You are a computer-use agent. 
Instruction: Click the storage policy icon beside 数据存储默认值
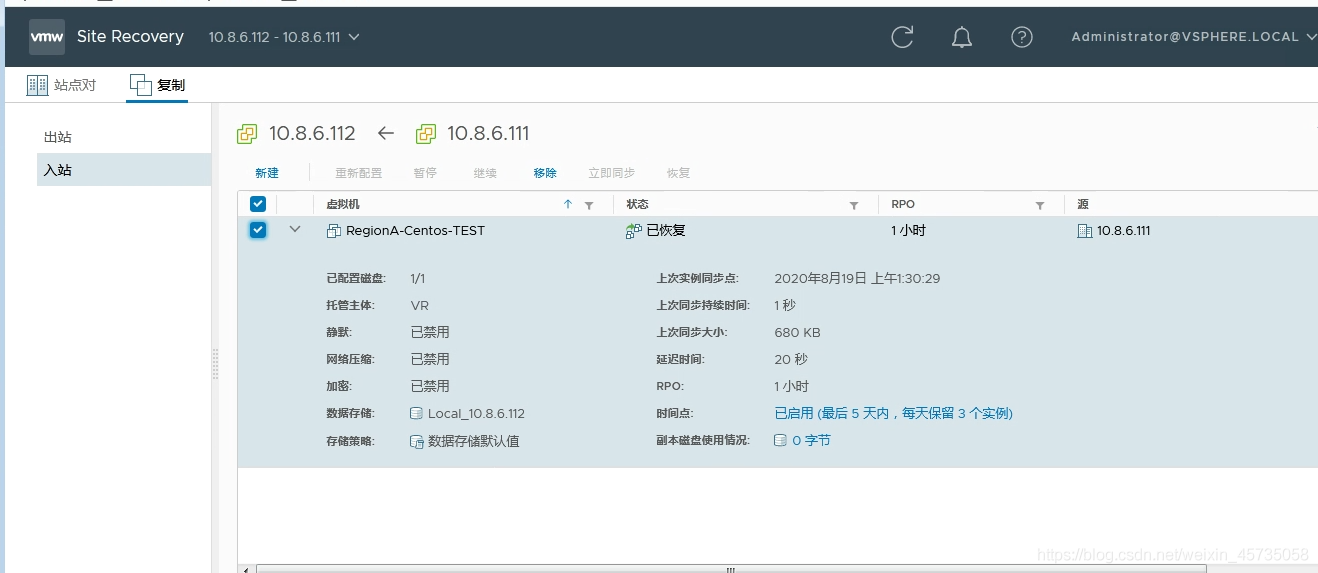tap(417, 441)
